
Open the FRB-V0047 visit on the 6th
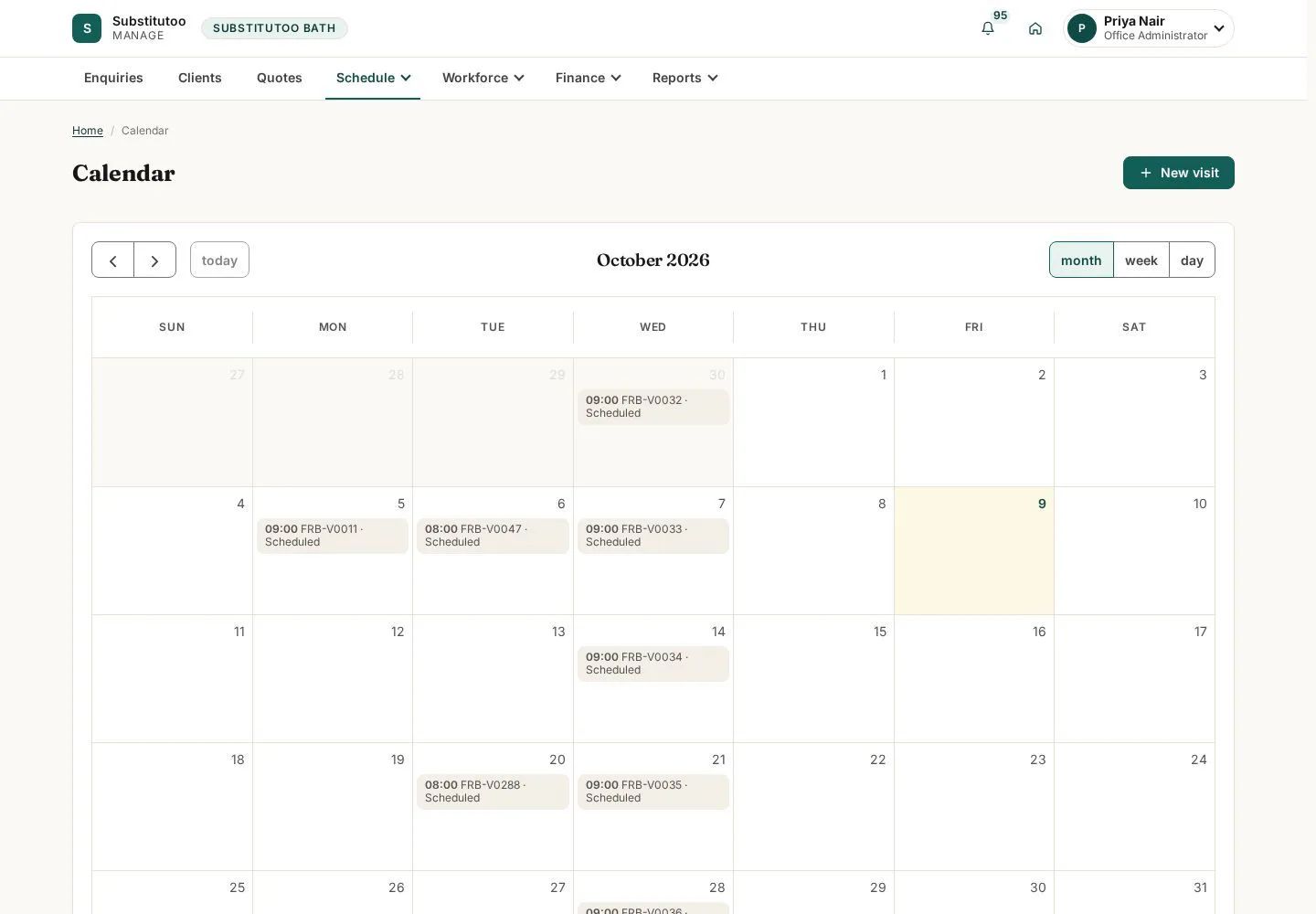coord(493,536)
